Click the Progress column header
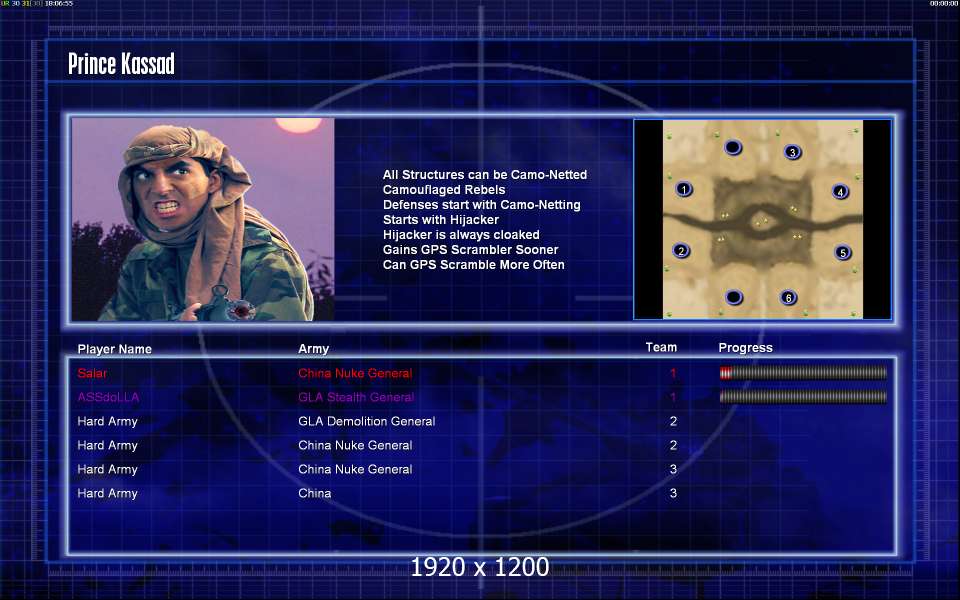 coord(745,348)
